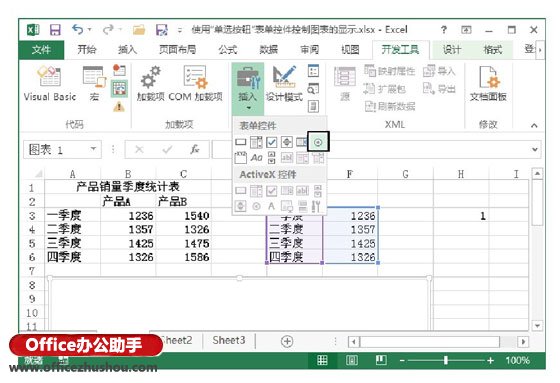560x383 pixels.
Task: Select Option Button form control
Action: click(x=318, y=142)
